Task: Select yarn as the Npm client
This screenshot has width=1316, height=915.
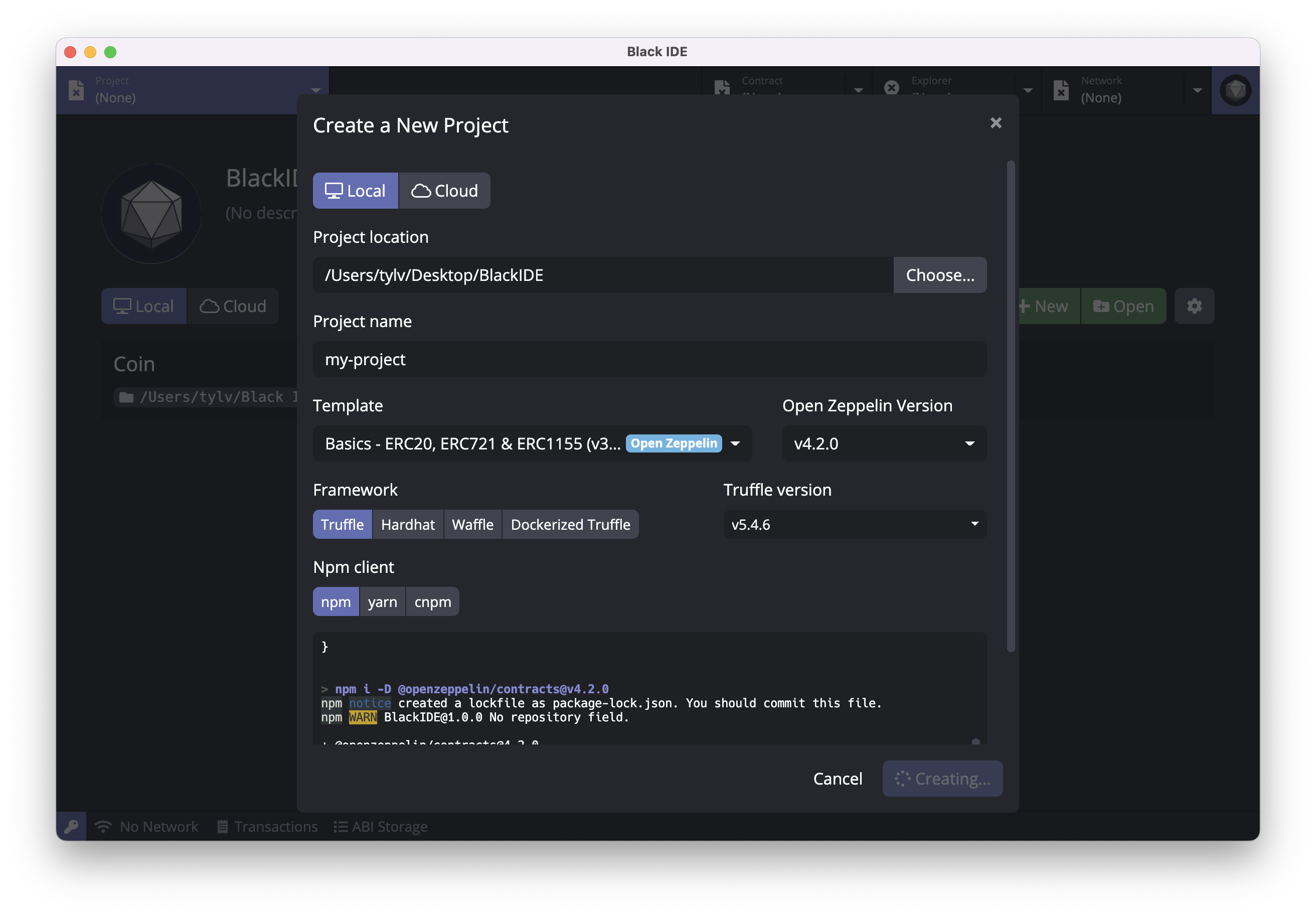Action: (382, 602)
